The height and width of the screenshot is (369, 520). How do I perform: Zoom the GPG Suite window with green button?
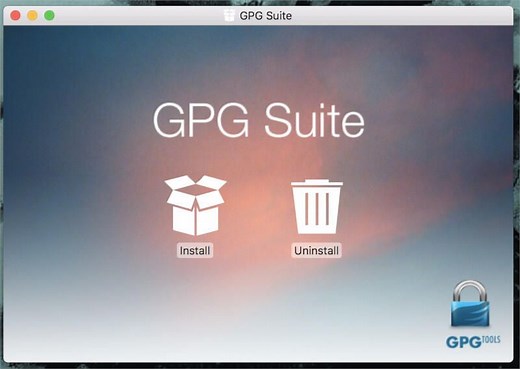49,15
